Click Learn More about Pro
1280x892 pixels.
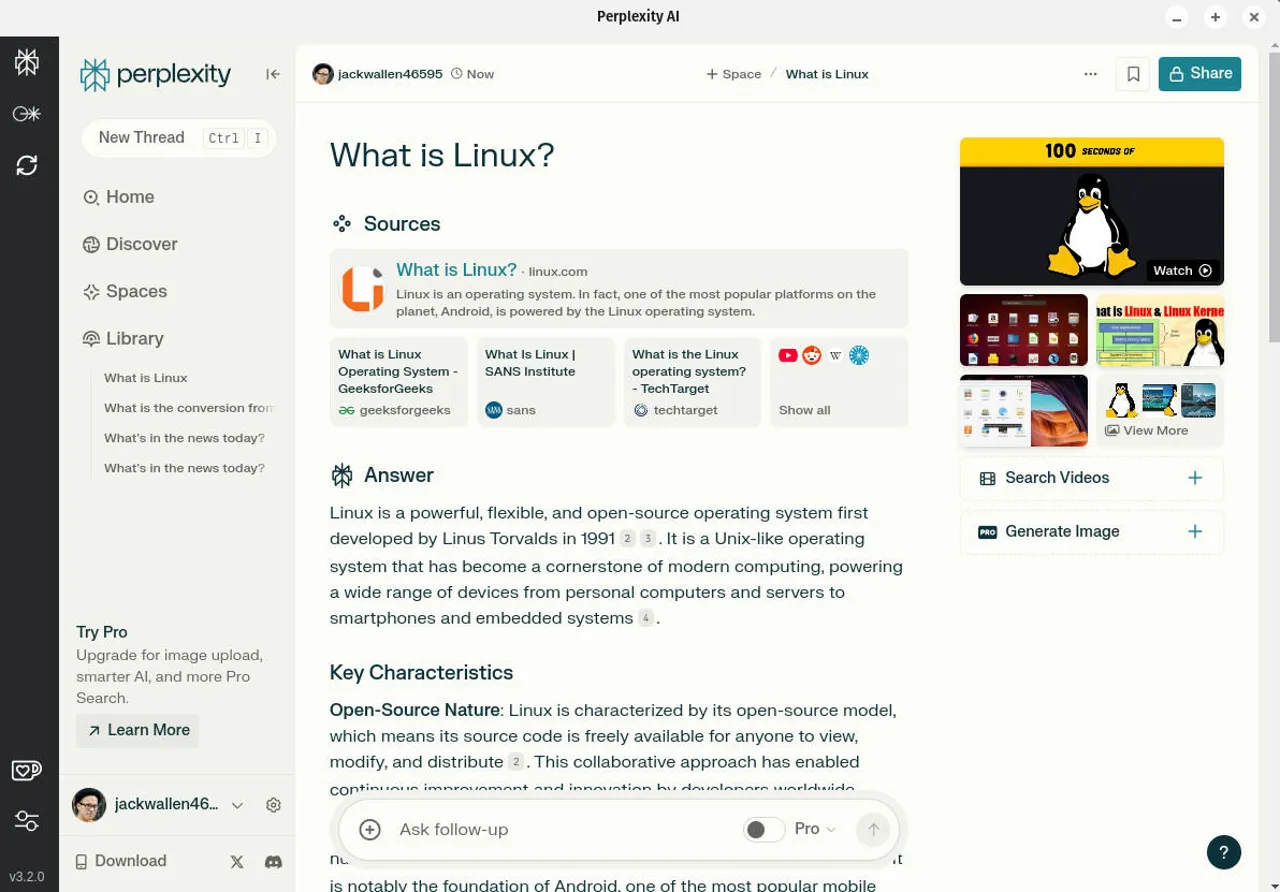point(138,730)
